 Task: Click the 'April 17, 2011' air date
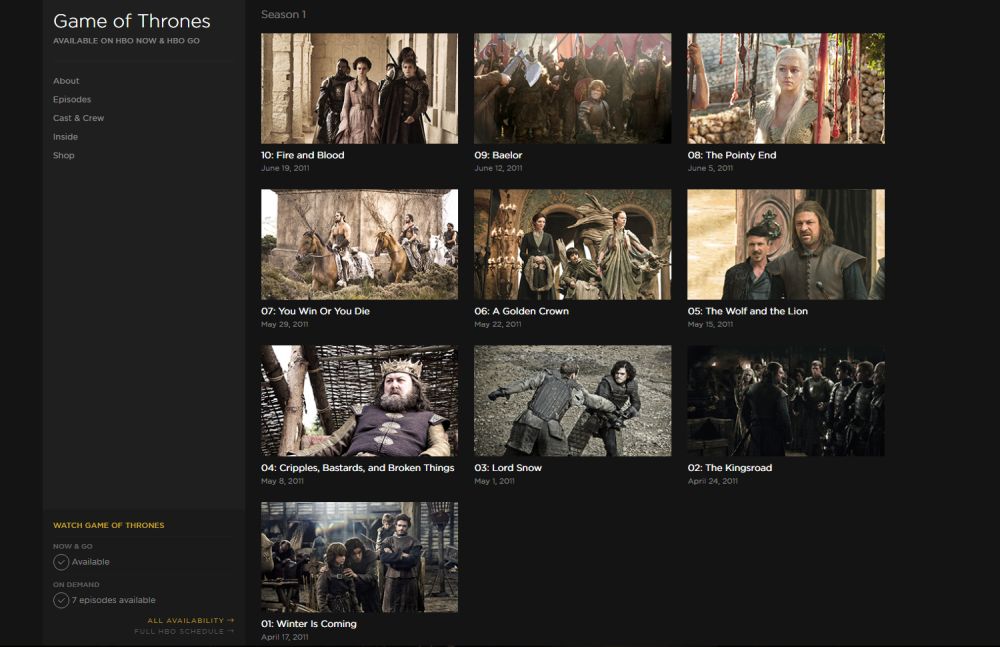284,637
